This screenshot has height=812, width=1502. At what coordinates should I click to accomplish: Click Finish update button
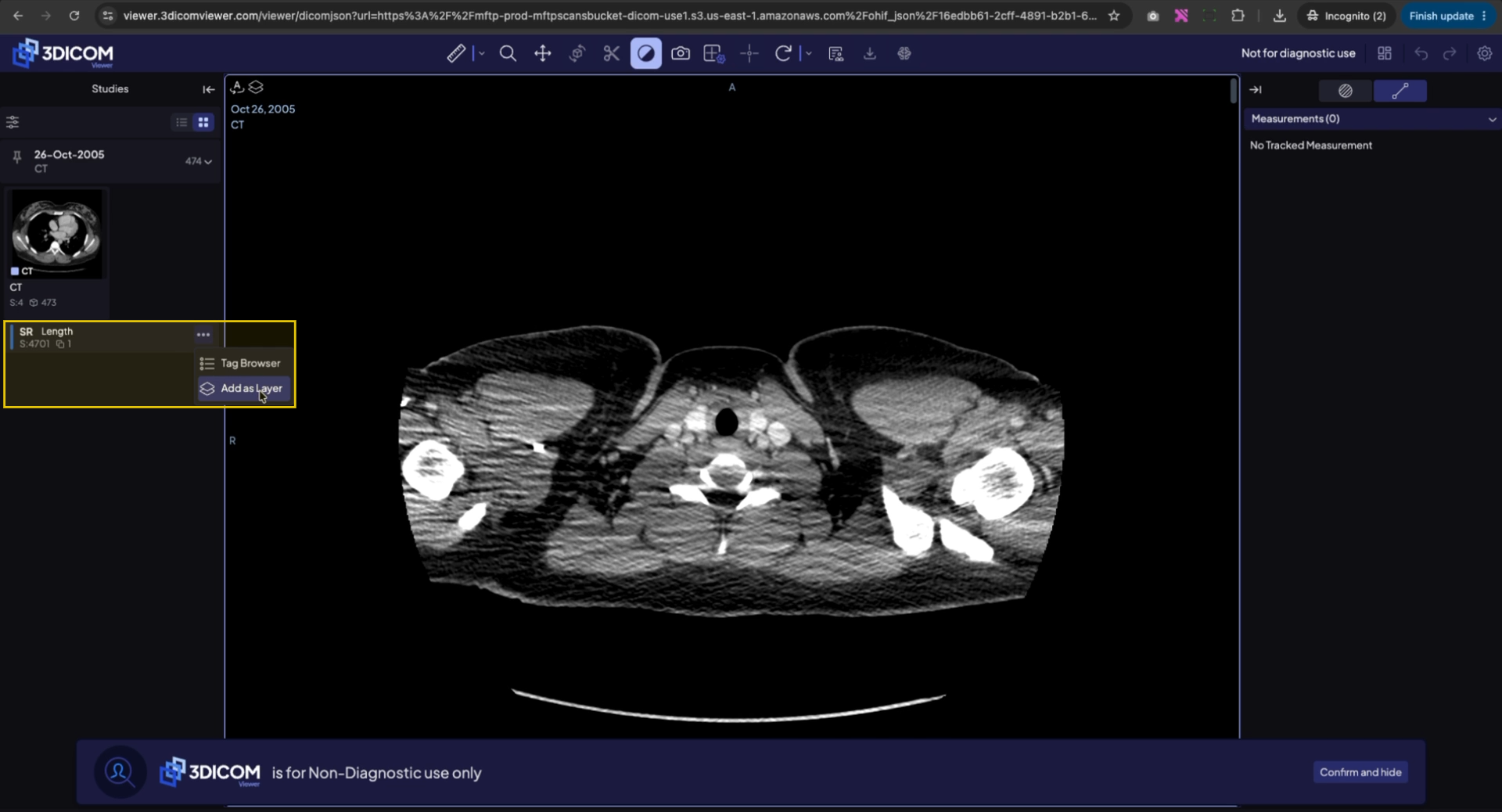(1448, 16)
